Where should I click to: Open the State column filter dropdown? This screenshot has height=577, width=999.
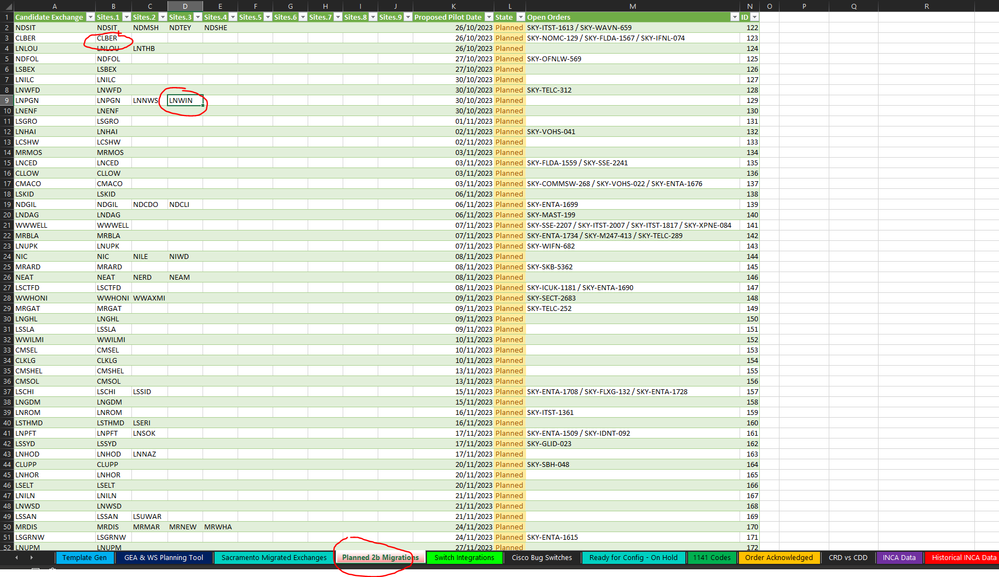pos(521,17)
